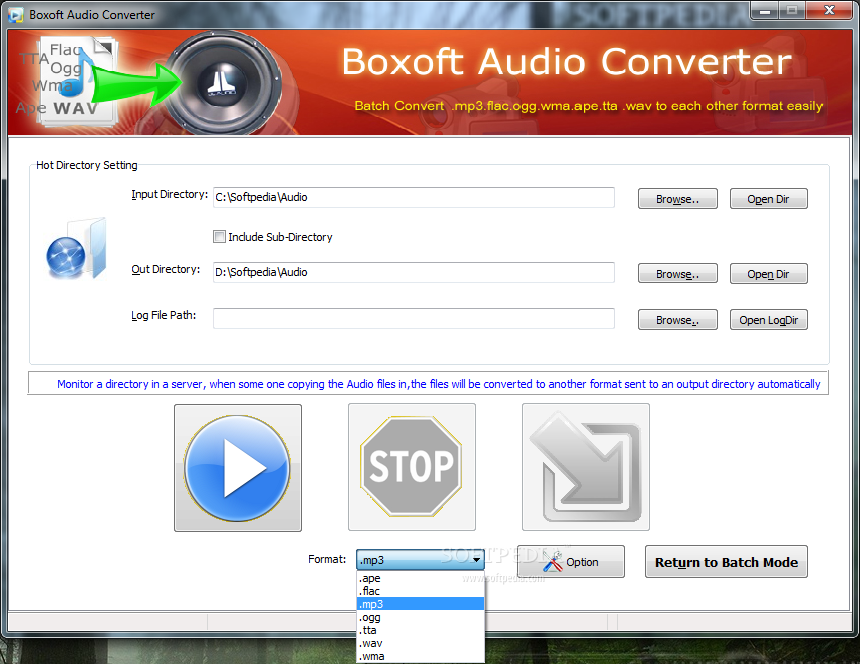Screen dimensions: 860x664
Task: Expand the Format dropdown arrow
Action: point(476,560)
